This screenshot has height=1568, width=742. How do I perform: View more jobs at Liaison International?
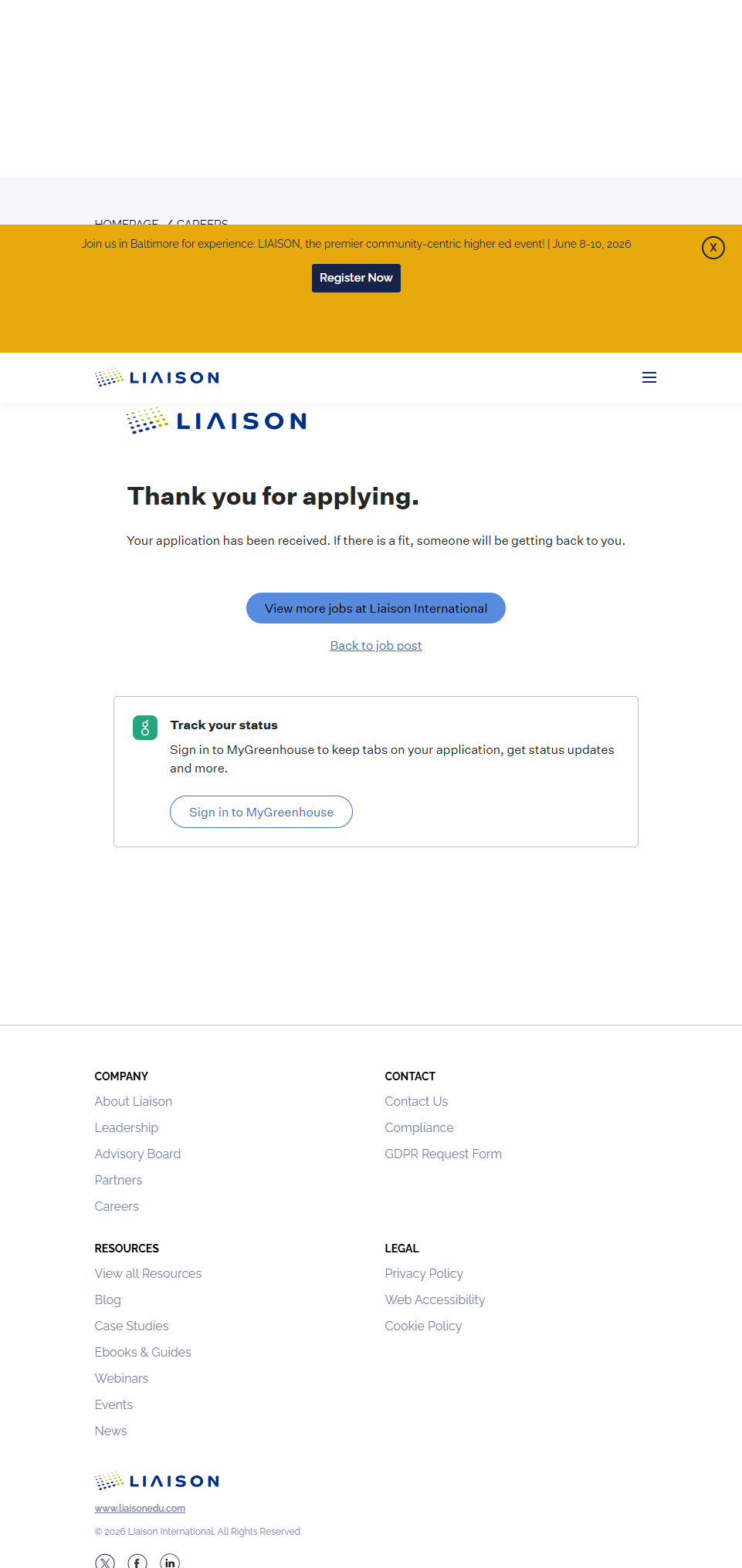click(x=376, y=608)
